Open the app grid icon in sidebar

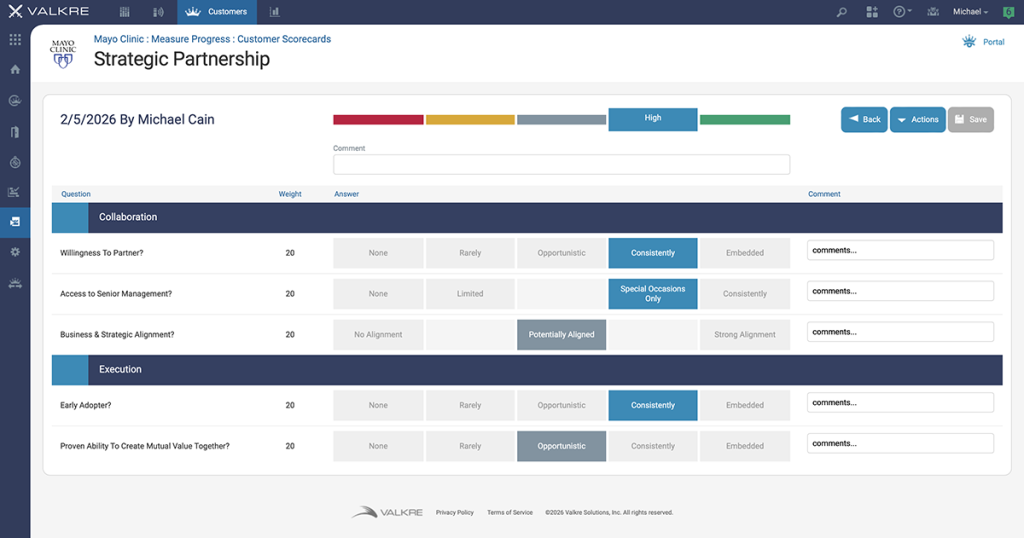(15, 40)
